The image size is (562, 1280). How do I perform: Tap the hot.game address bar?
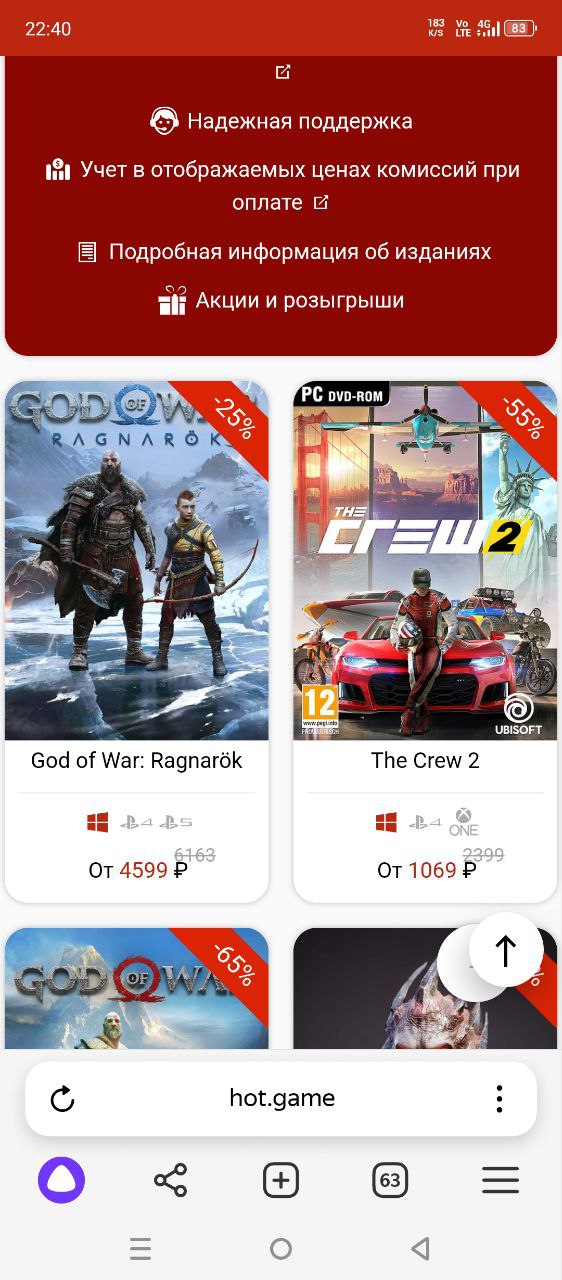[x=281, y=1099]
